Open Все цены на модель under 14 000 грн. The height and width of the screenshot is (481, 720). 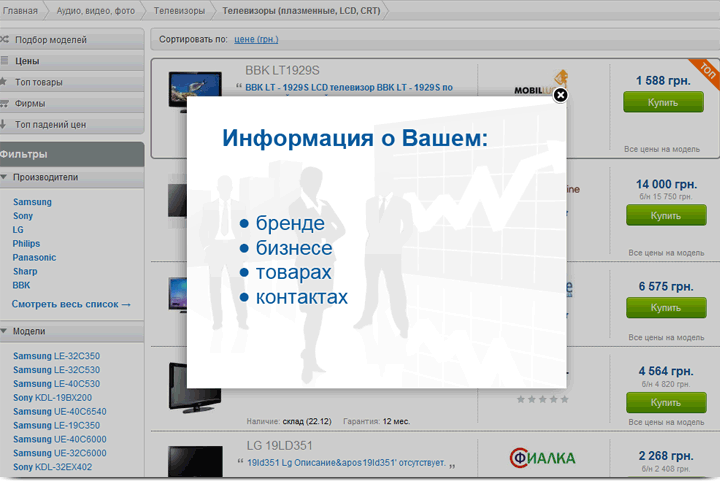point(666,253)
